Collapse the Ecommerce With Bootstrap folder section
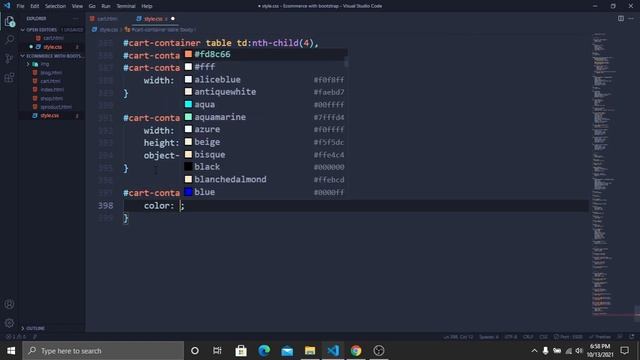This screenshot has width=640, height=360. (x=52, y=56)
